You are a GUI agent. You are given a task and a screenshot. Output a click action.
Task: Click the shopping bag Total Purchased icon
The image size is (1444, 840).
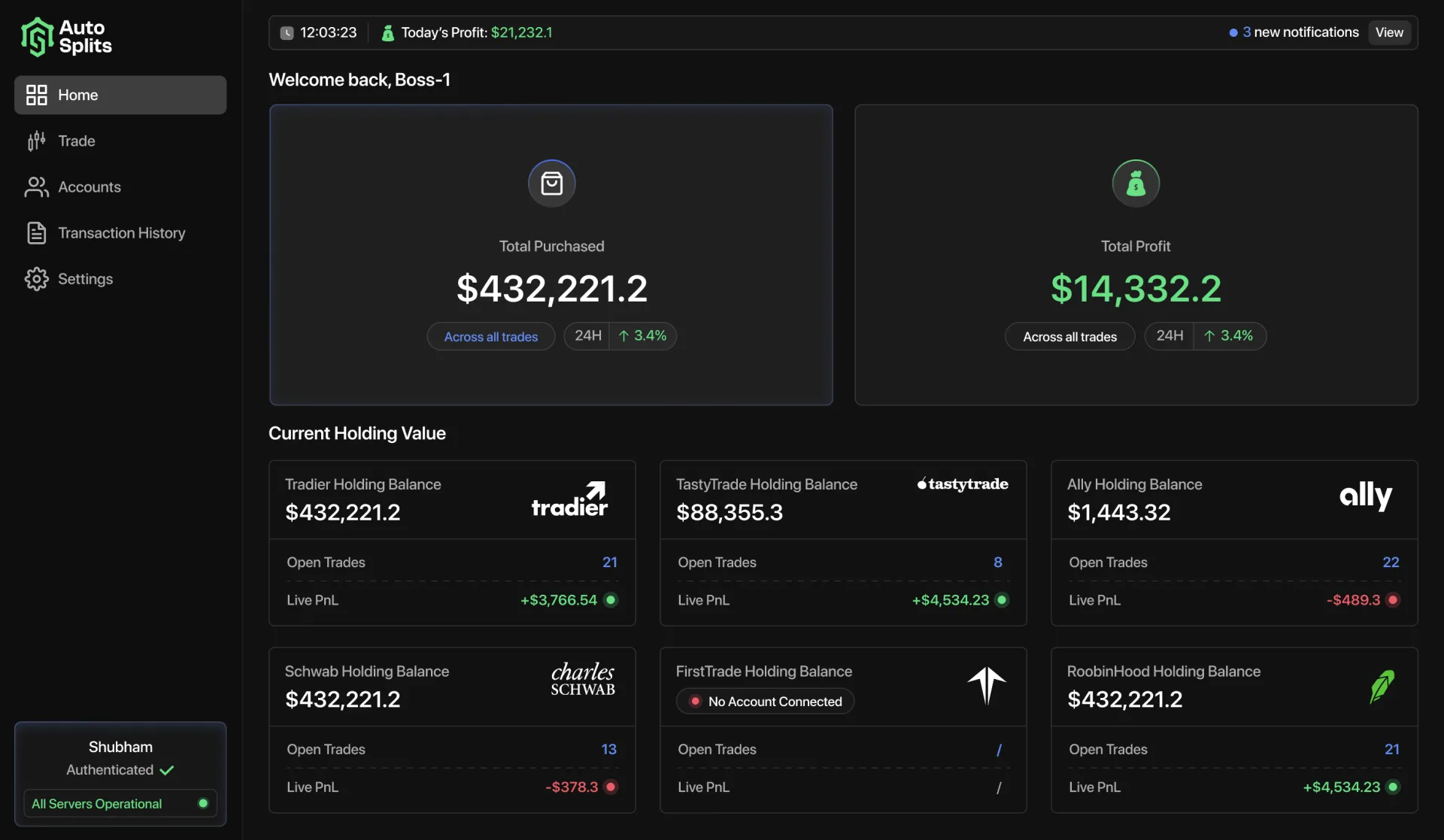(x=551, y=183)
